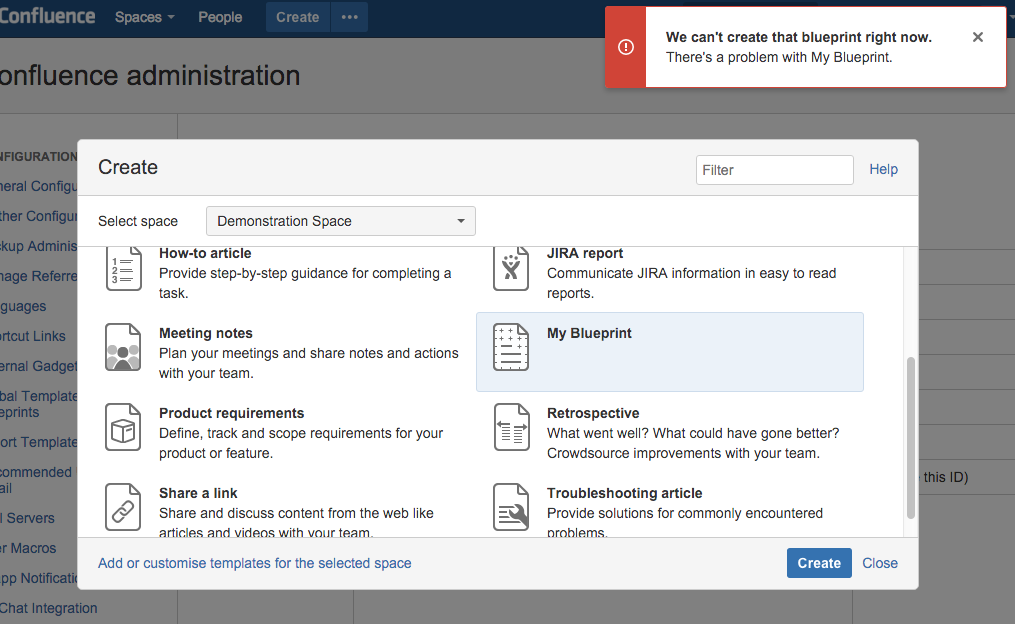Open the more options ellipsis in header
The width and height of the screenshot is (1015, 624).
[x=350, y=17]
